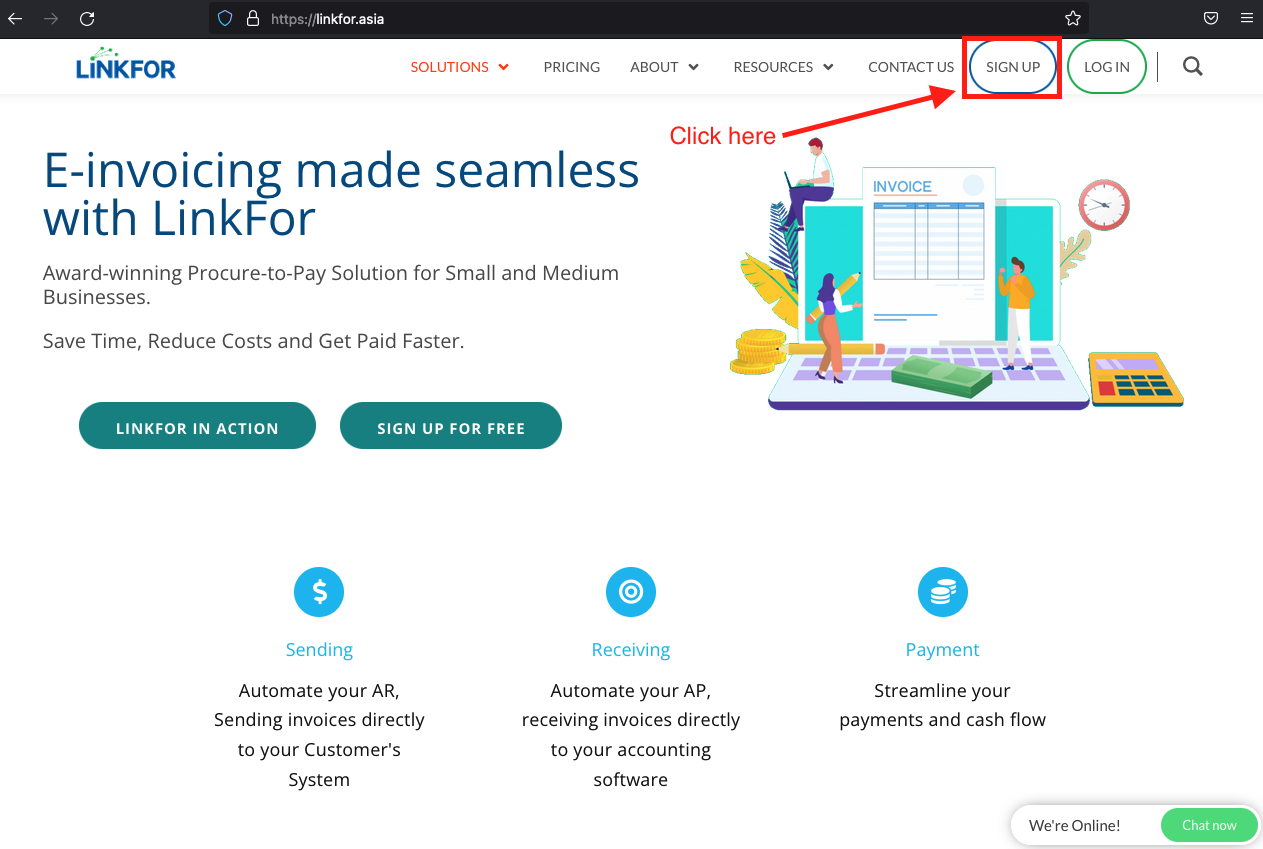Click the SIGN UP FOR FREE button
The height and width of the screenshot is (849, 1263).
451,426
